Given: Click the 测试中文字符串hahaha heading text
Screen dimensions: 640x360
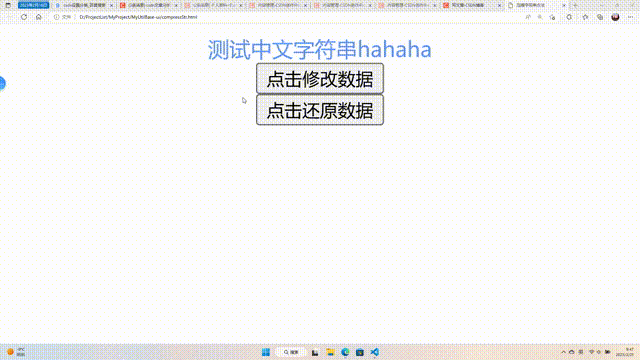Looking at the screenshot, I should tap(320, 49).
